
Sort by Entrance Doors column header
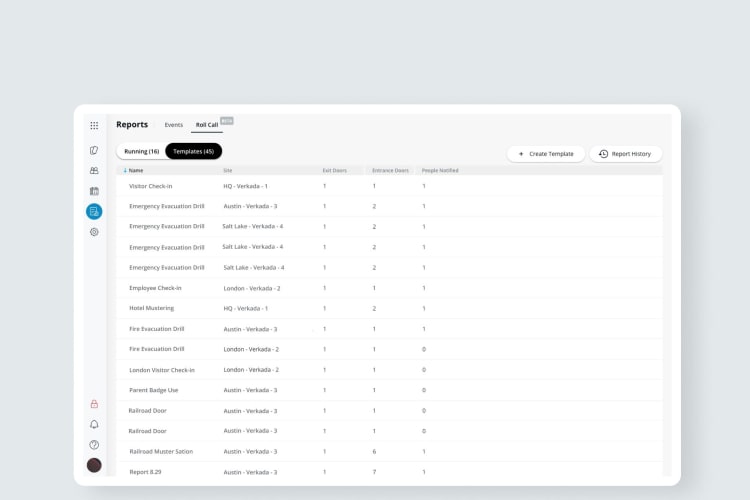coord(390,170)
